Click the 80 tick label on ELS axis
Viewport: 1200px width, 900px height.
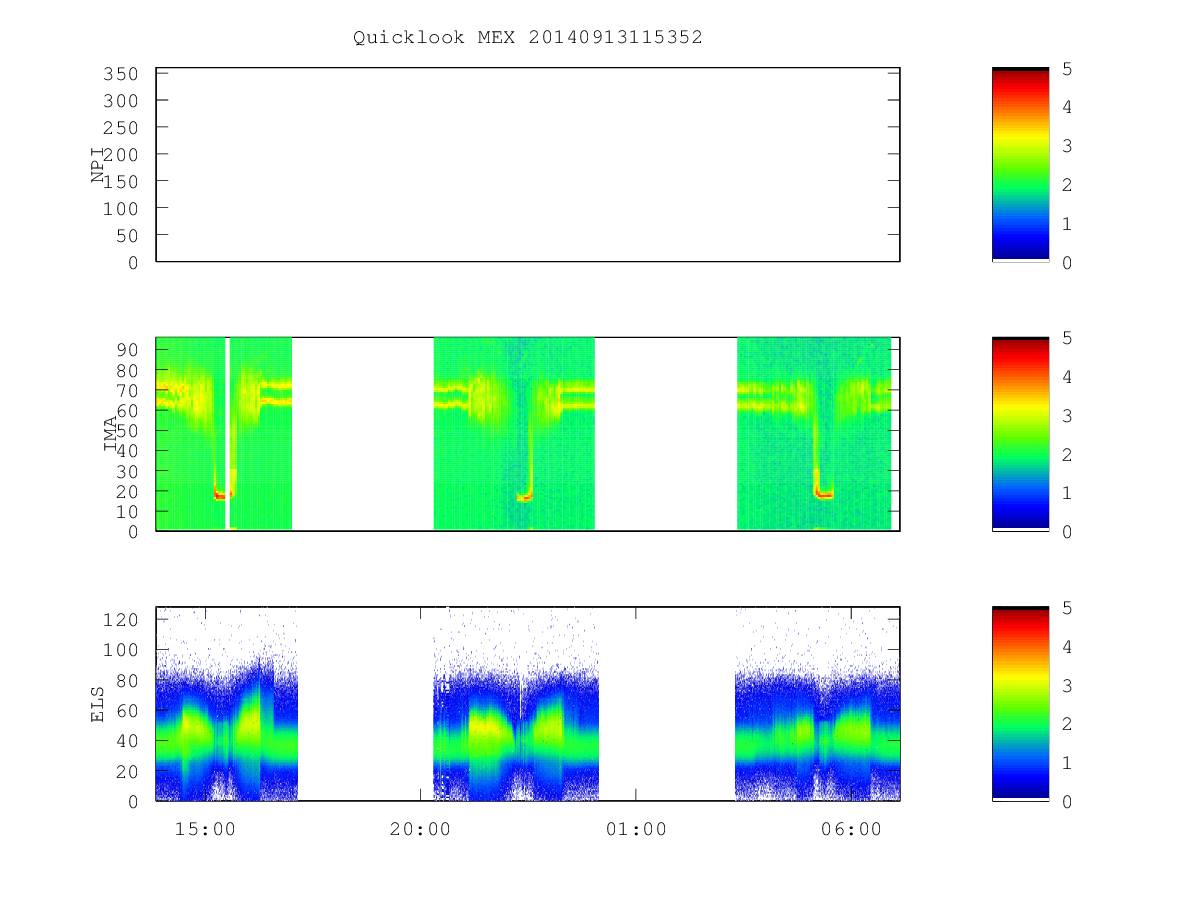coord(127,680)
